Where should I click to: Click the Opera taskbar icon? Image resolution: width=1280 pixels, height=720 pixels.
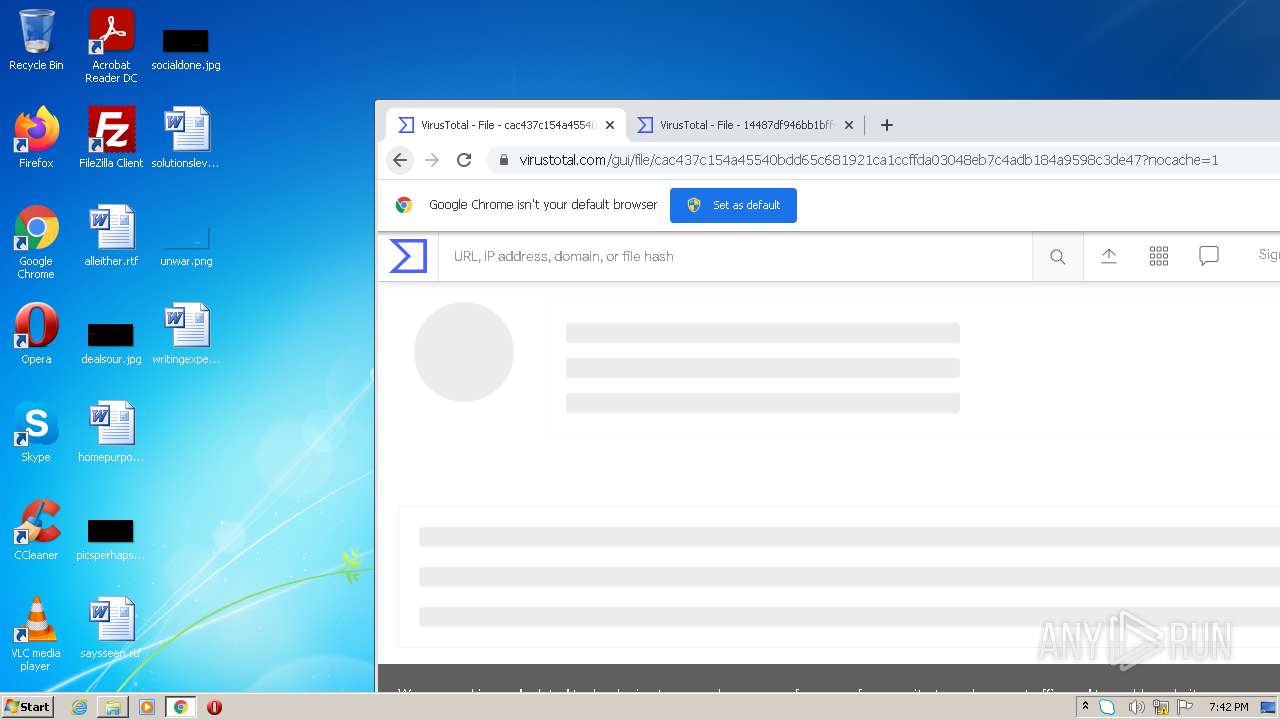pos(214,707)
